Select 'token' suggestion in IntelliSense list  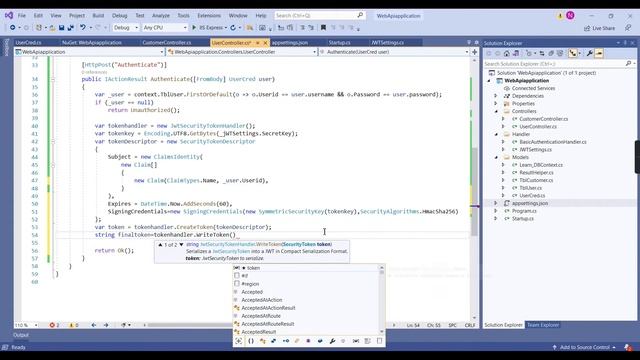[253, 268]
